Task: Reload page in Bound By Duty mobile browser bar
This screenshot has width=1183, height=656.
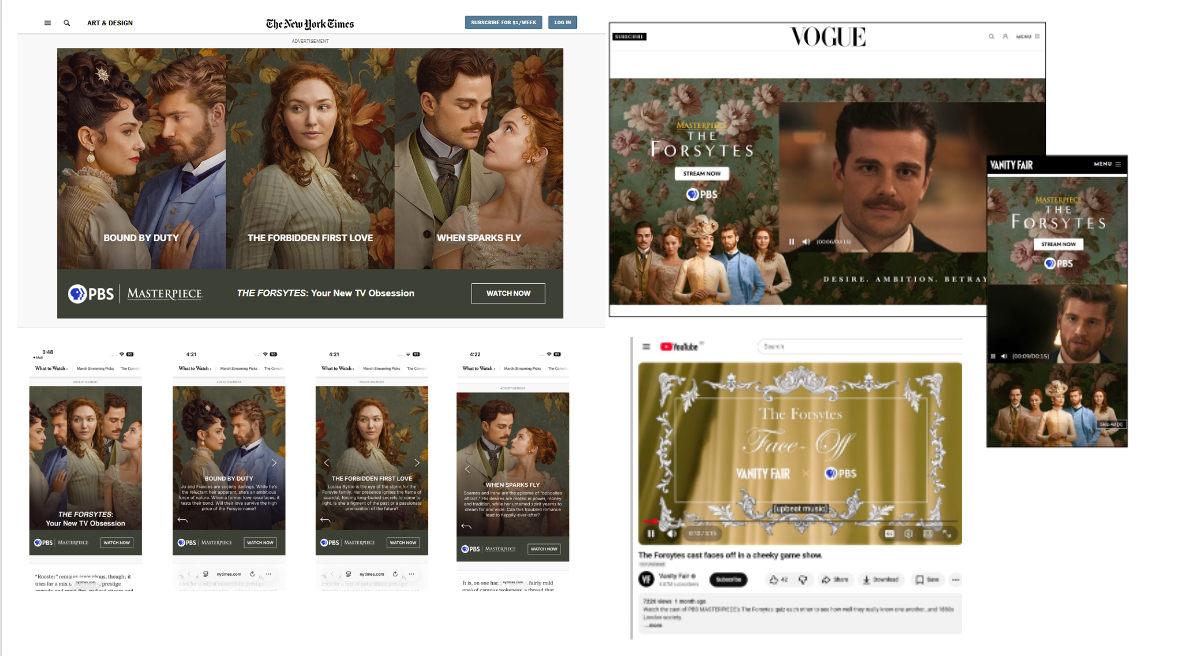Action: tap(253, 574)
